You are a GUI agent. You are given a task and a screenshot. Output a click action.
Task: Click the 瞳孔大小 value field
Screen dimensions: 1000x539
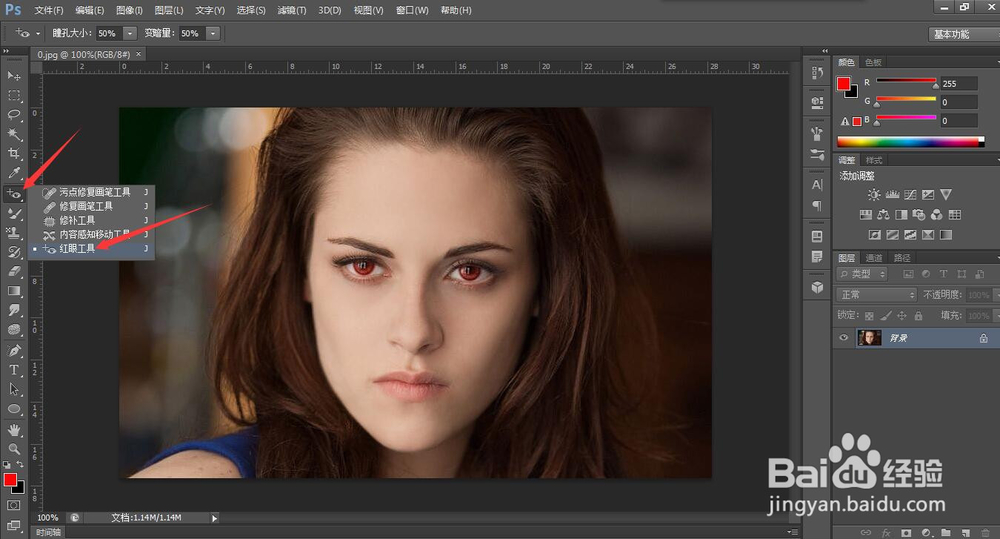(x=109, y=33)
